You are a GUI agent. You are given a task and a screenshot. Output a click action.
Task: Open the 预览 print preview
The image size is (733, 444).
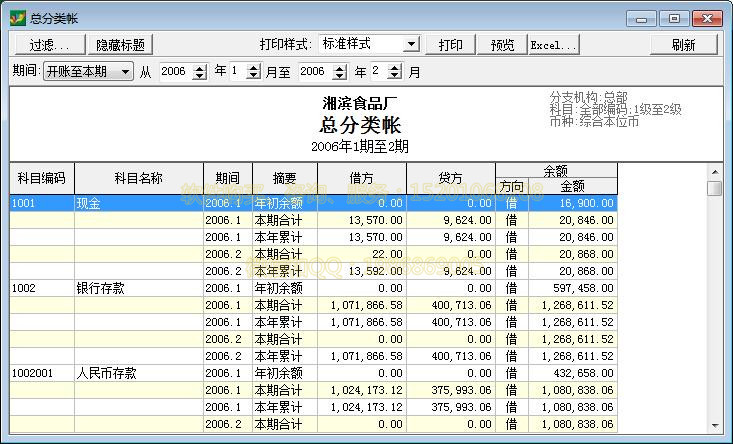502,45
